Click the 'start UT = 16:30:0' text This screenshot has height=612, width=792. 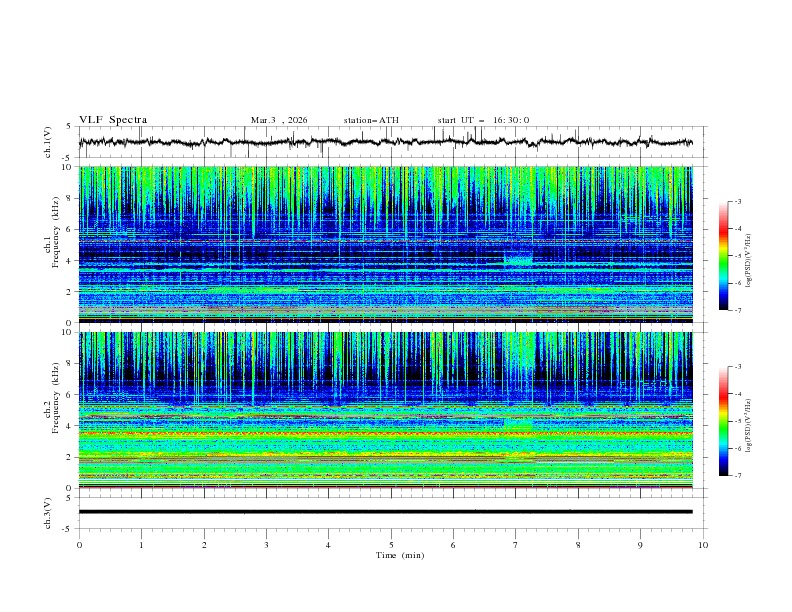[x=483, y=120]
